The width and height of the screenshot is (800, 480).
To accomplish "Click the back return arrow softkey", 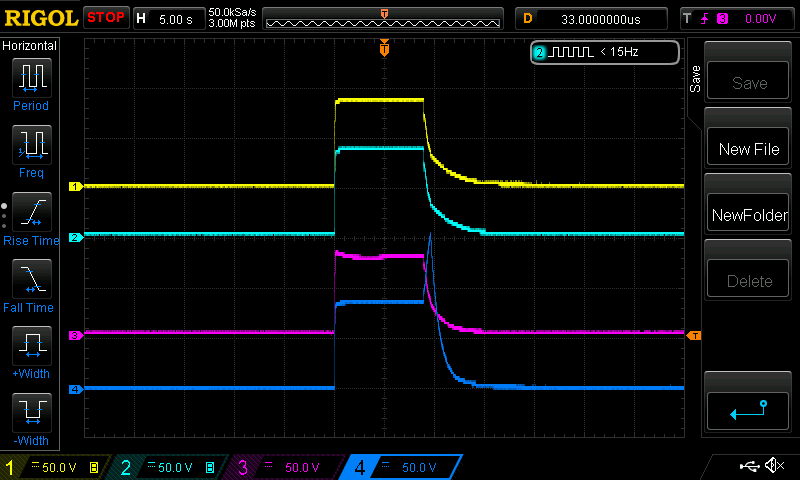I will [748, 411].
